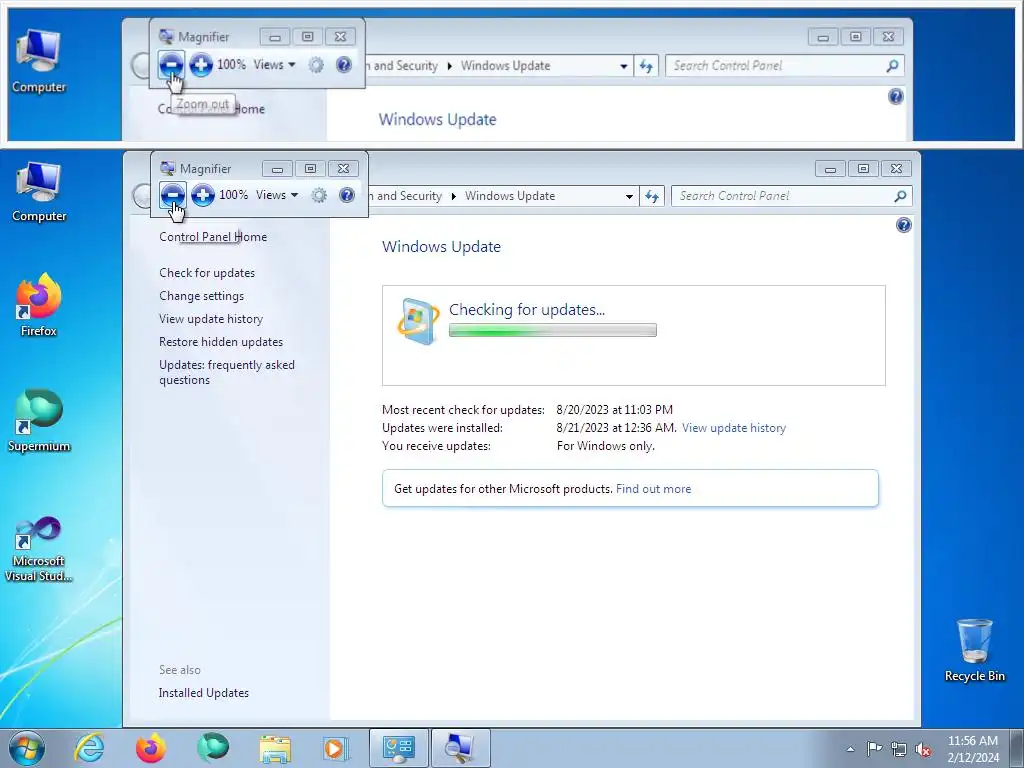Click search magnifying glass icon outside the docked lens
The height and width of the screenshot is (768, 1024).
click(x=901, y=196)
